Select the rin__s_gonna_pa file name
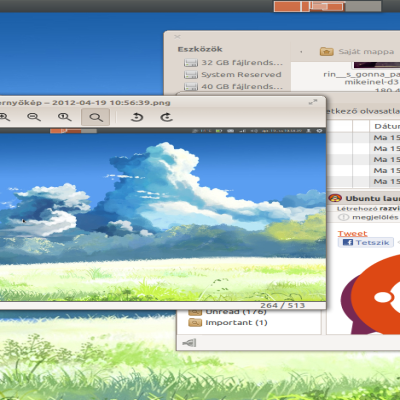400x400 pixels. click(x=361, y=74)
